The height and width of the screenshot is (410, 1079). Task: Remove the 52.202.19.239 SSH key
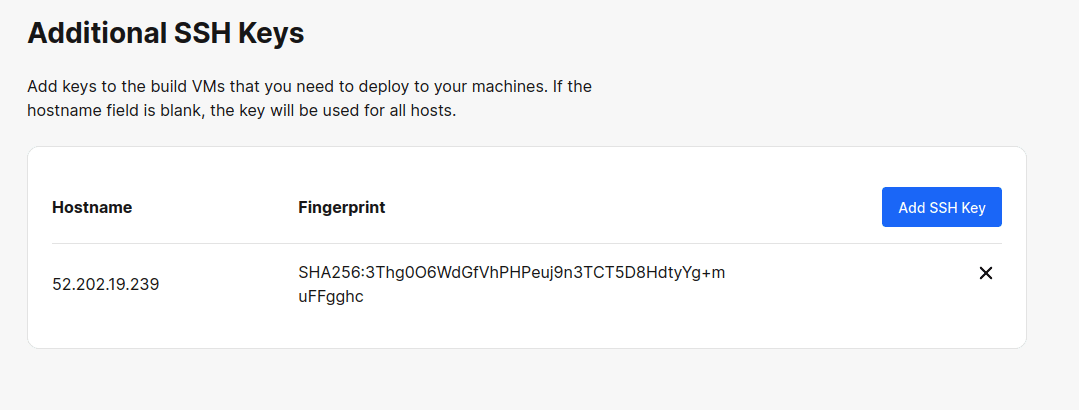985,273
